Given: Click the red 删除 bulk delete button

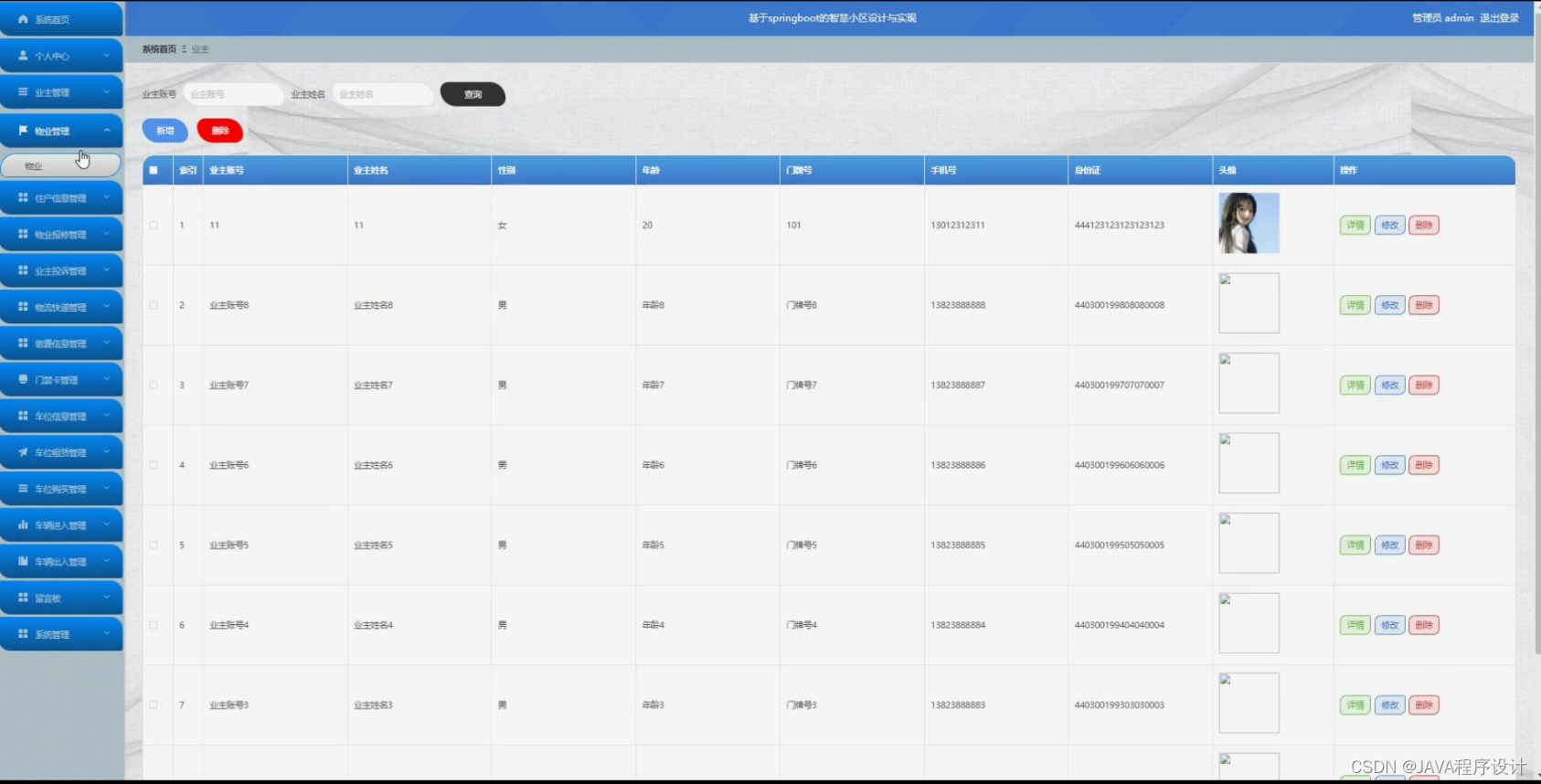Looking at the screenshot, I should 220,131.
